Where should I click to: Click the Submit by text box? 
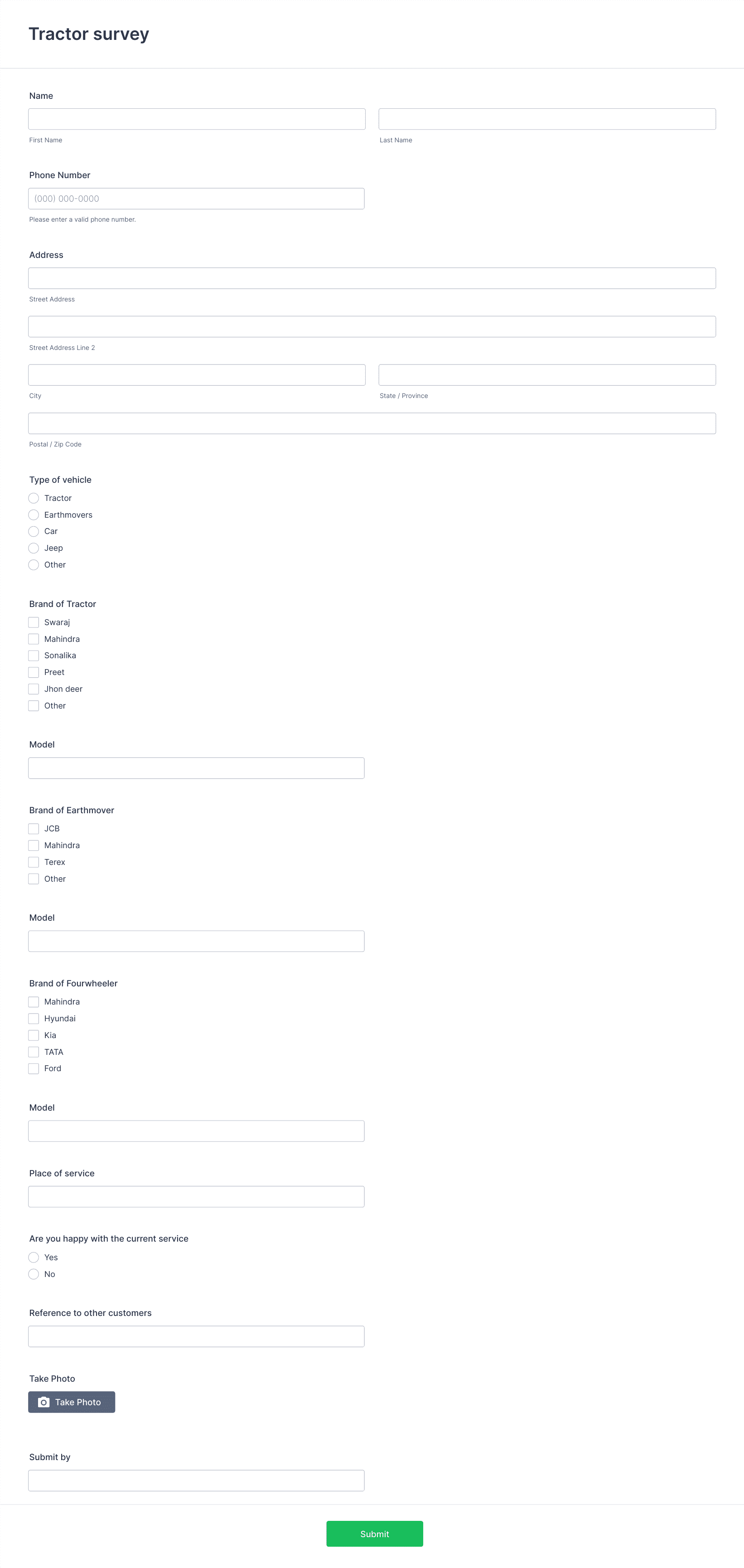click(x=197, y=1481)
